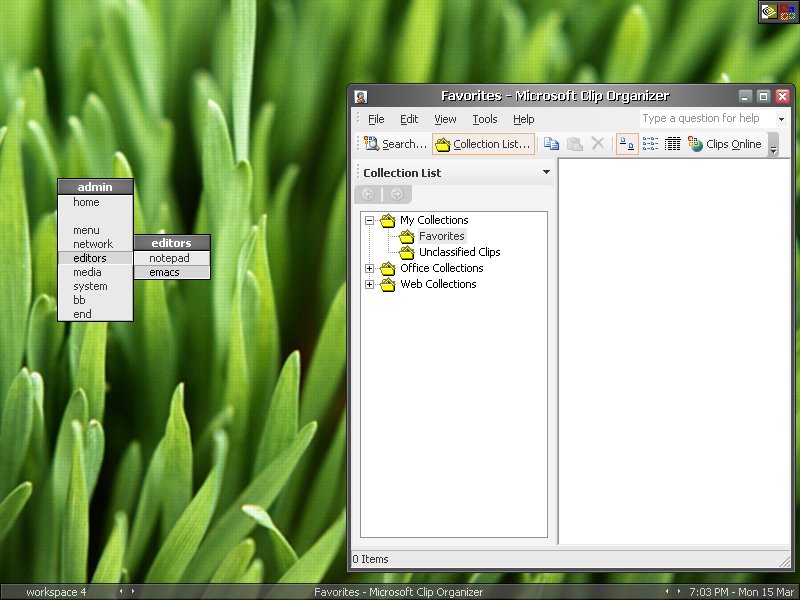The width and height of the screenshot is (800, 600).
Task: Select editors in the admin menu
Action: tap(95, 258)
